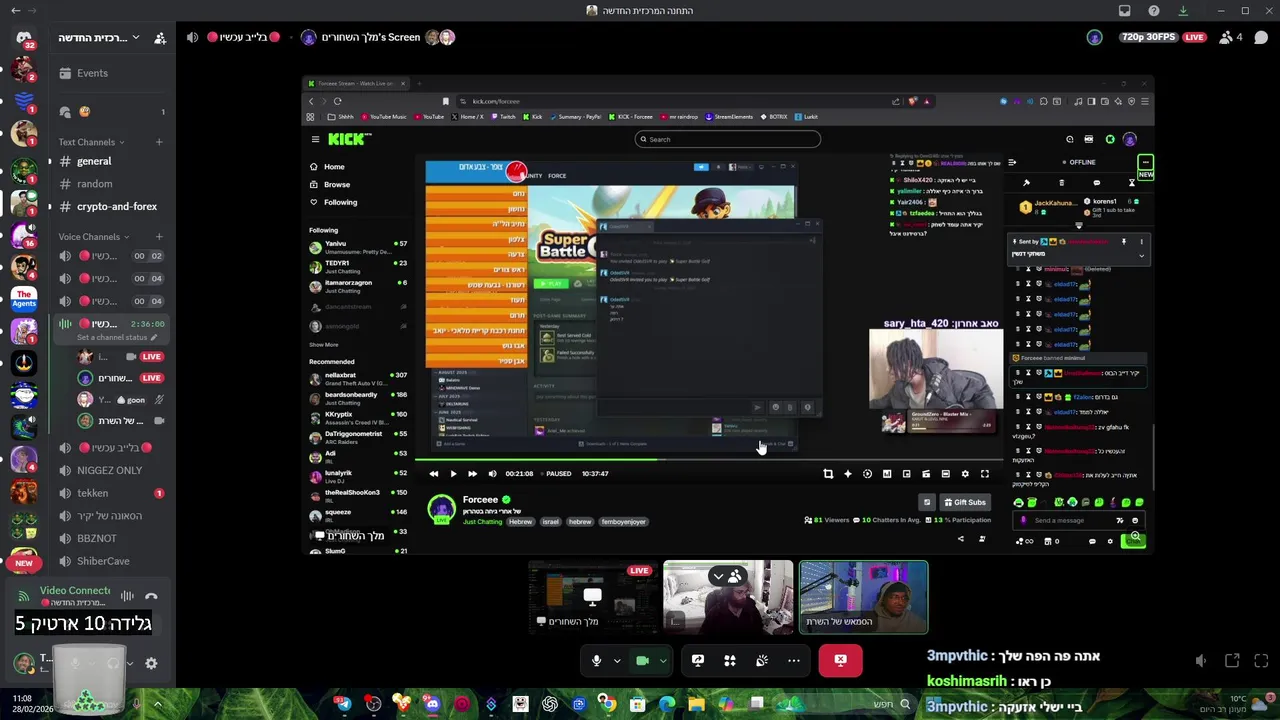Collapse the Voice Channels category

click(92, 237)
